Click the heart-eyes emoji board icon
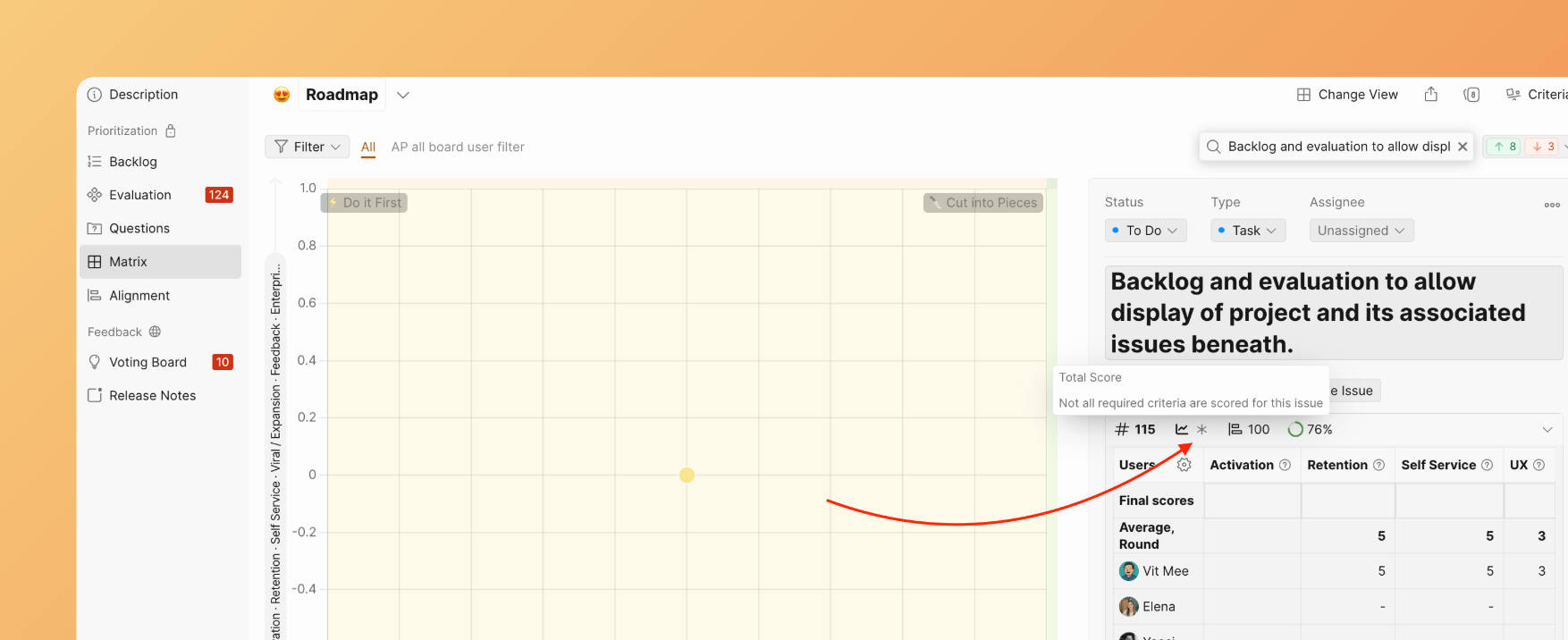Image resolution: width=1568 pixels, height=640 pixels. 282,95
